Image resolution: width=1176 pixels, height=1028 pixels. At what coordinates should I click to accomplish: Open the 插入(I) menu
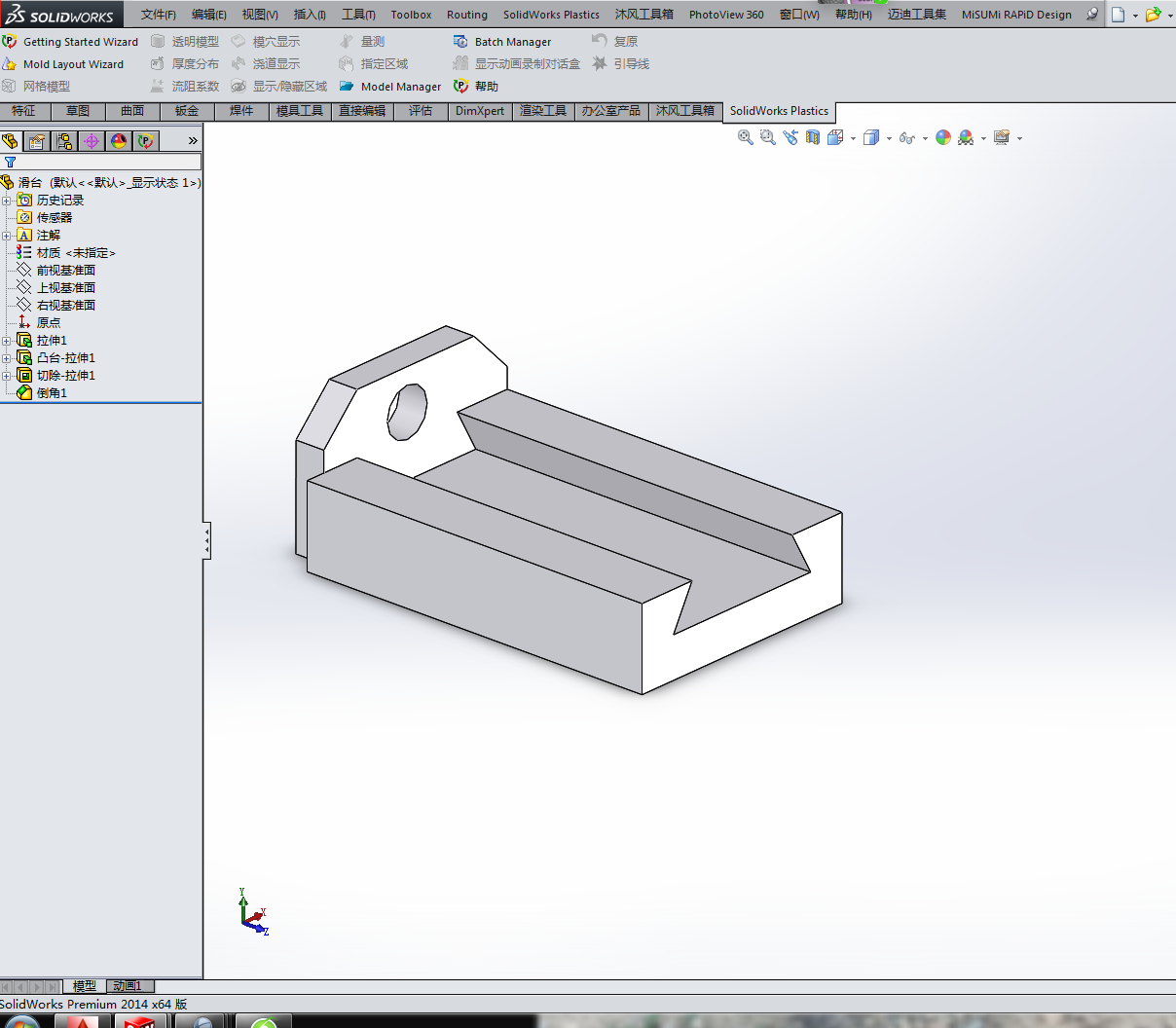tap(310, 15)
